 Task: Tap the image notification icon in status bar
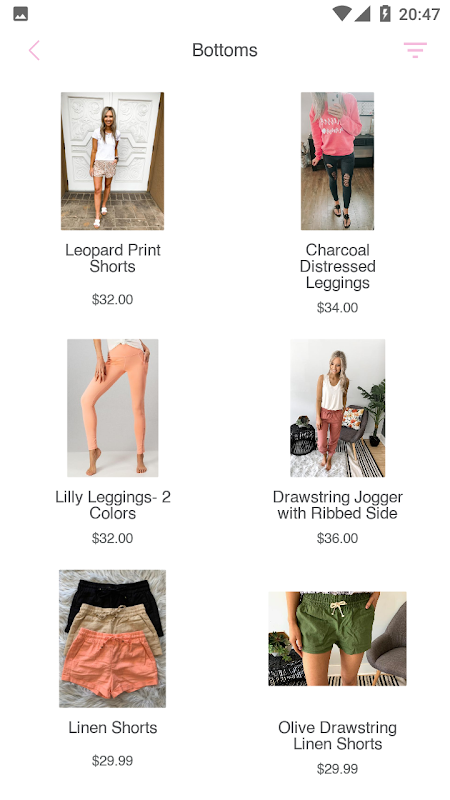(x=20, y=14)
